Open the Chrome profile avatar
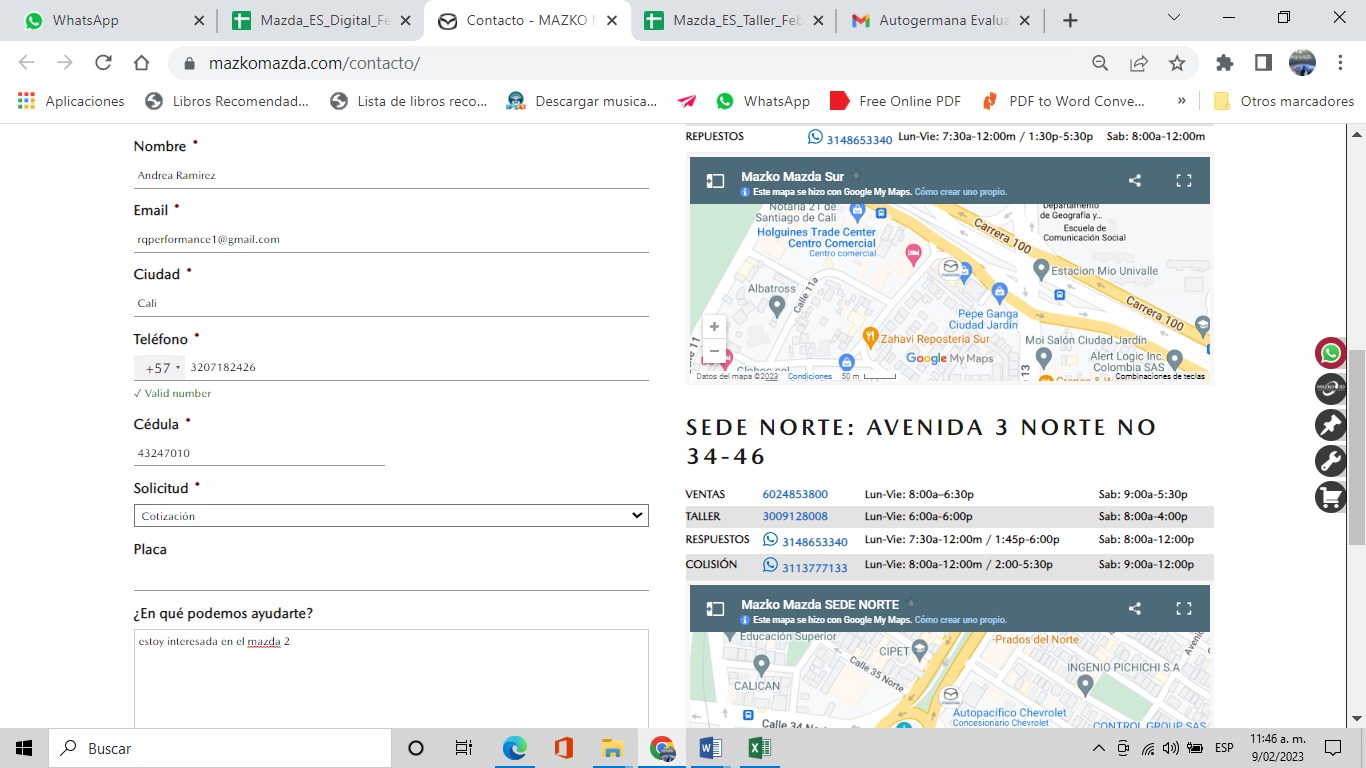This screenshot has width=1366, height=768. [x=1302, y=63]
